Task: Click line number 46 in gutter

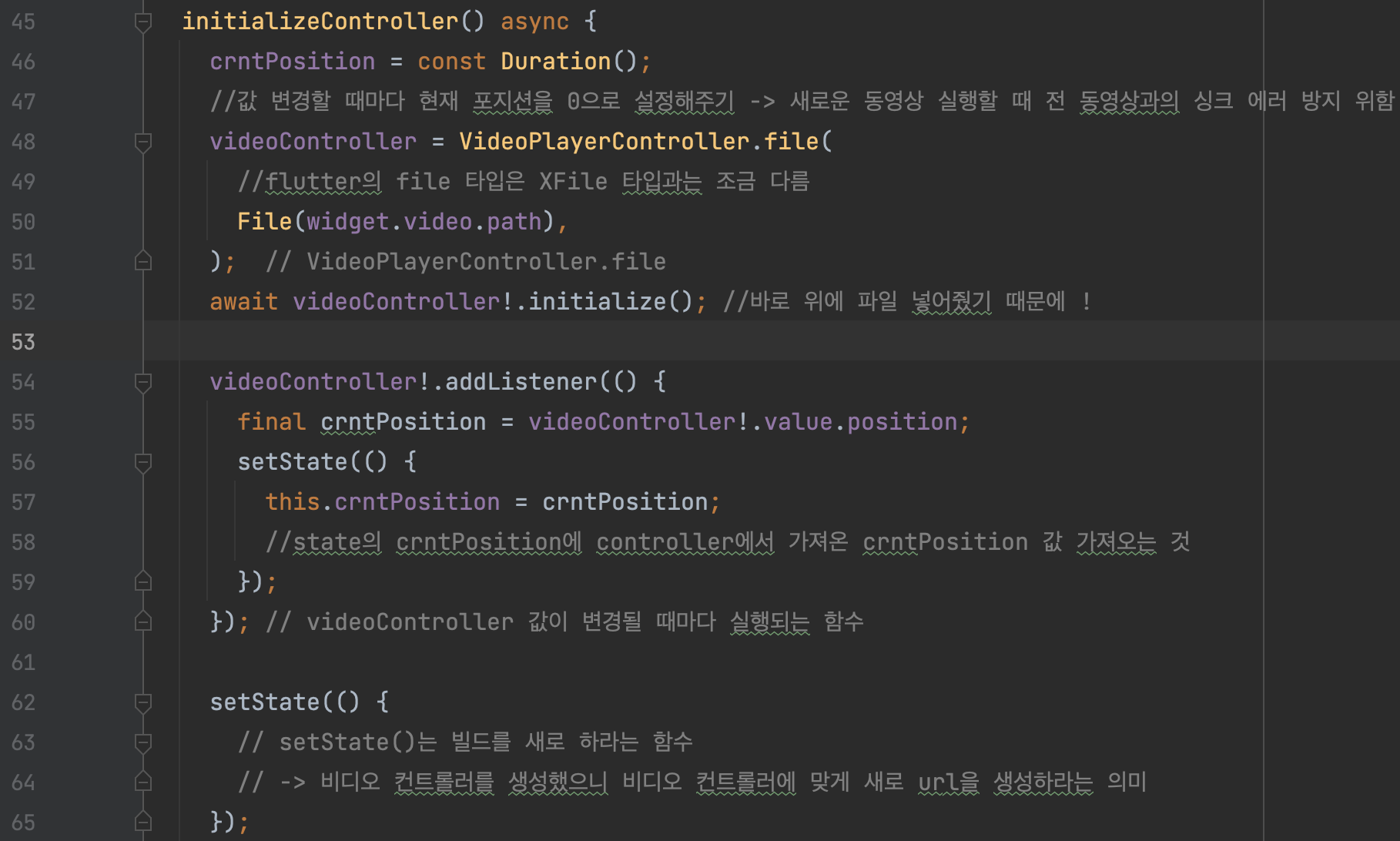Action: (x=23, y=62)
